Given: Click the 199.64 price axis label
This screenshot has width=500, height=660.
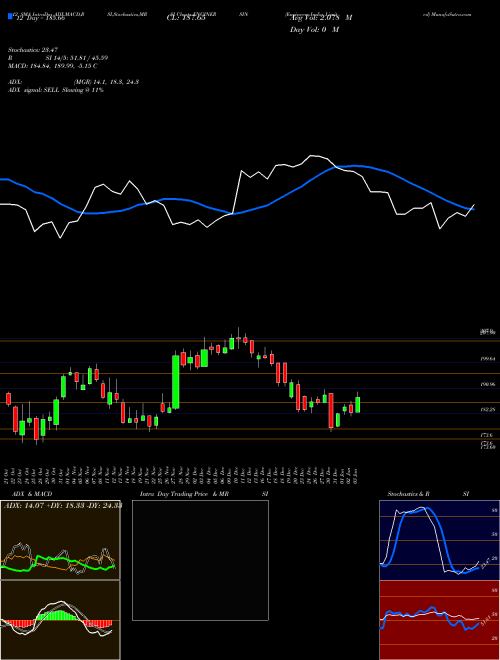Looking at the screenshot, I should tap(488, 359).
